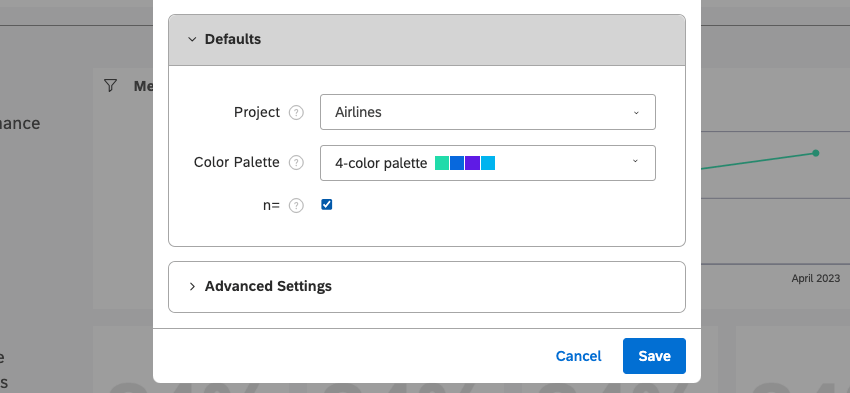The height and width of the screenshot is (393, 850).
Task: Click the help icon beside Project
Action: coord(296,113)
